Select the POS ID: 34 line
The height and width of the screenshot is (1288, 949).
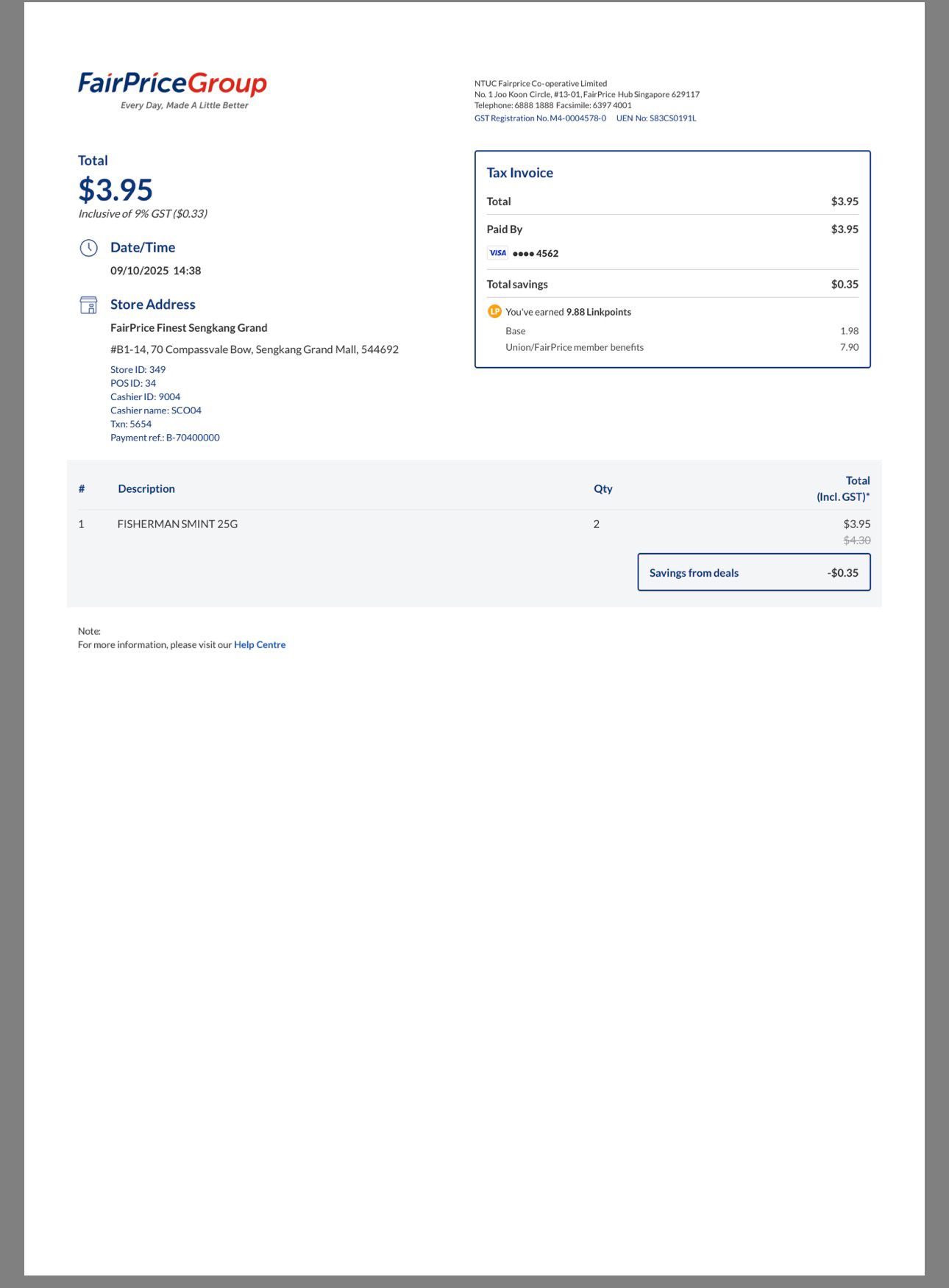point(133,383)
